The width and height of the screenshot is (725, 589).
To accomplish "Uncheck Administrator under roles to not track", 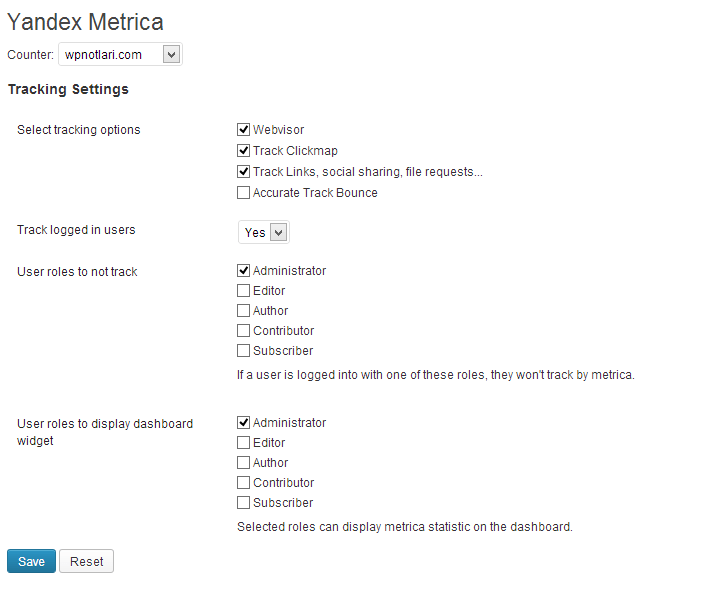I will pyautogui.click(x=243, y=270).
